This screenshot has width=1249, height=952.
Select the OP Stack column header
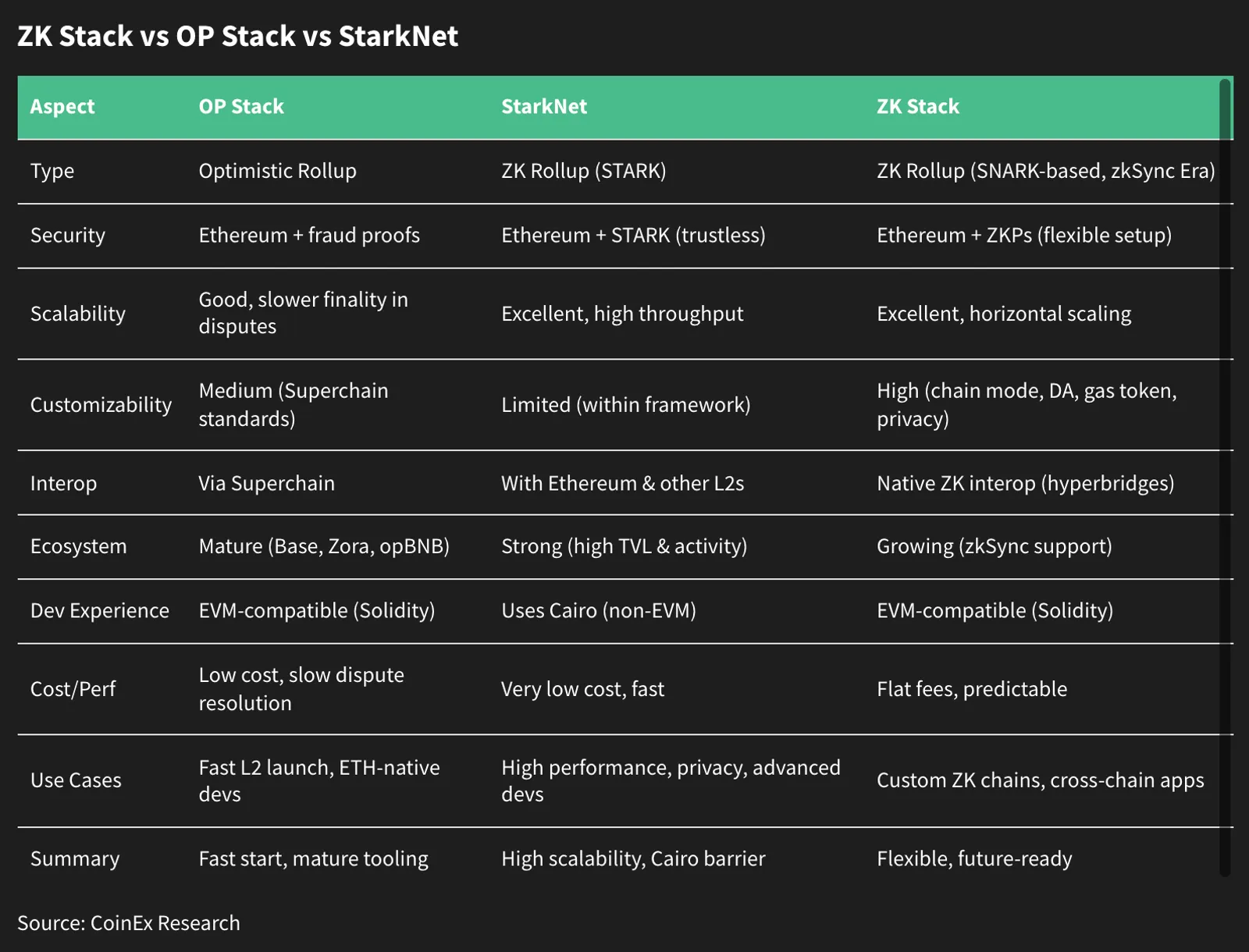pos(241,107)
